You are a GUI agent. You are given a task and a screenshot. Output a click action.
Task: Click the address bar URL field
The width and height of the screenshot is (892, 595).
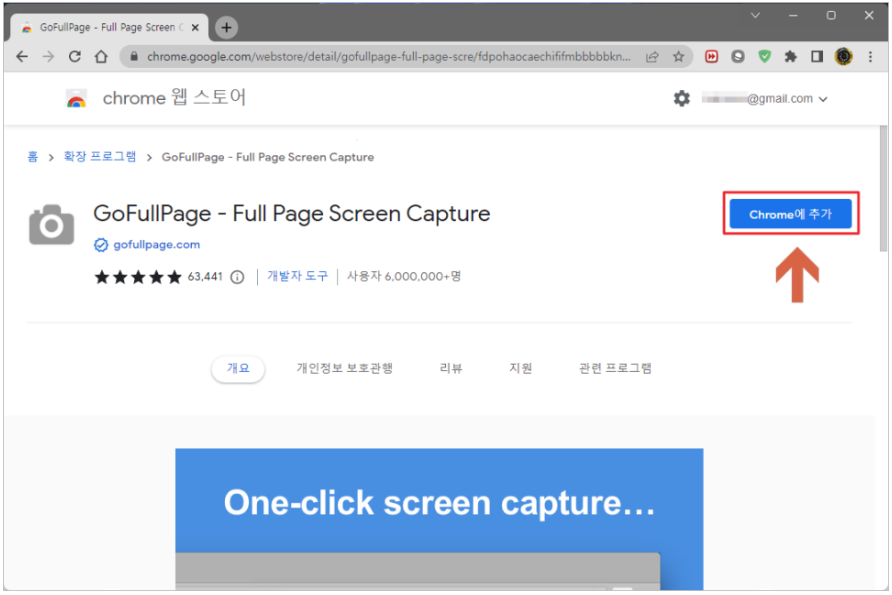tap(388, 56)
